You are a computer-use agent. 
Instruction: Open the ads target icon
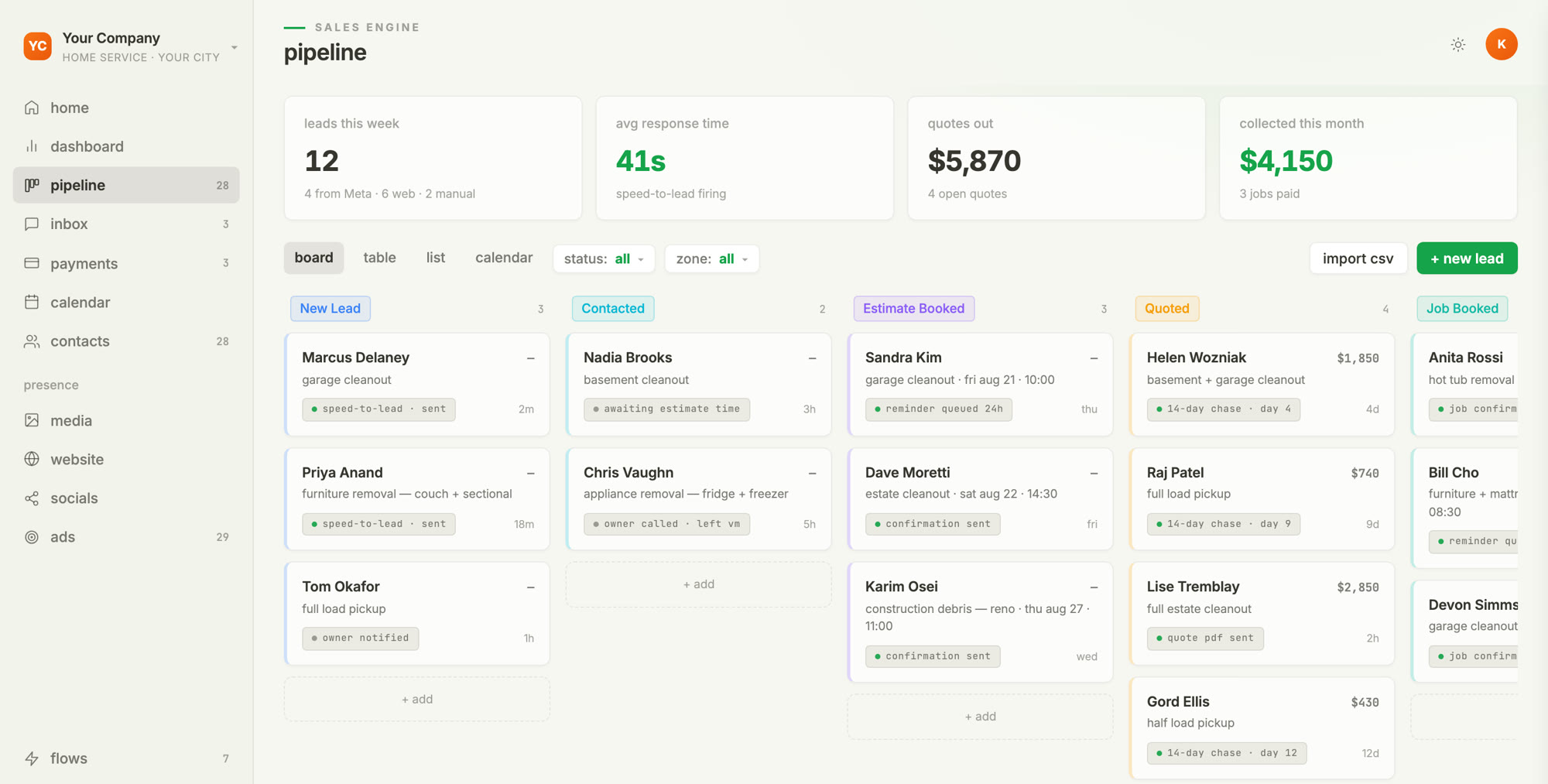[32, 537]
